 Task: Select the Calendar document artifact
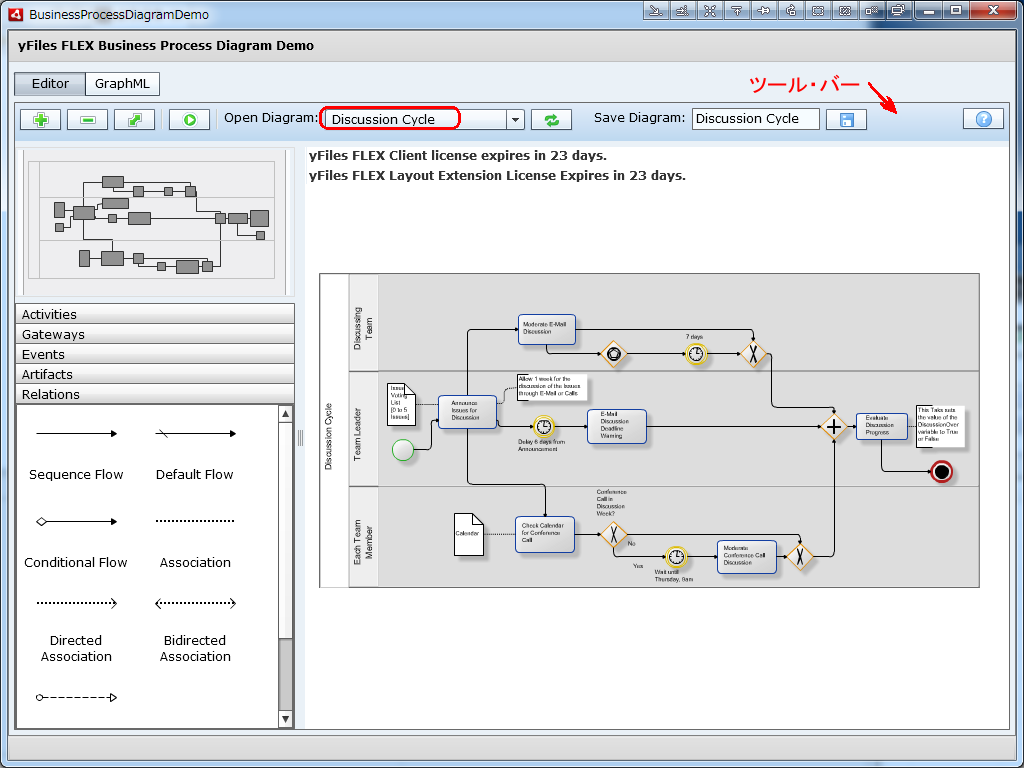468,534
